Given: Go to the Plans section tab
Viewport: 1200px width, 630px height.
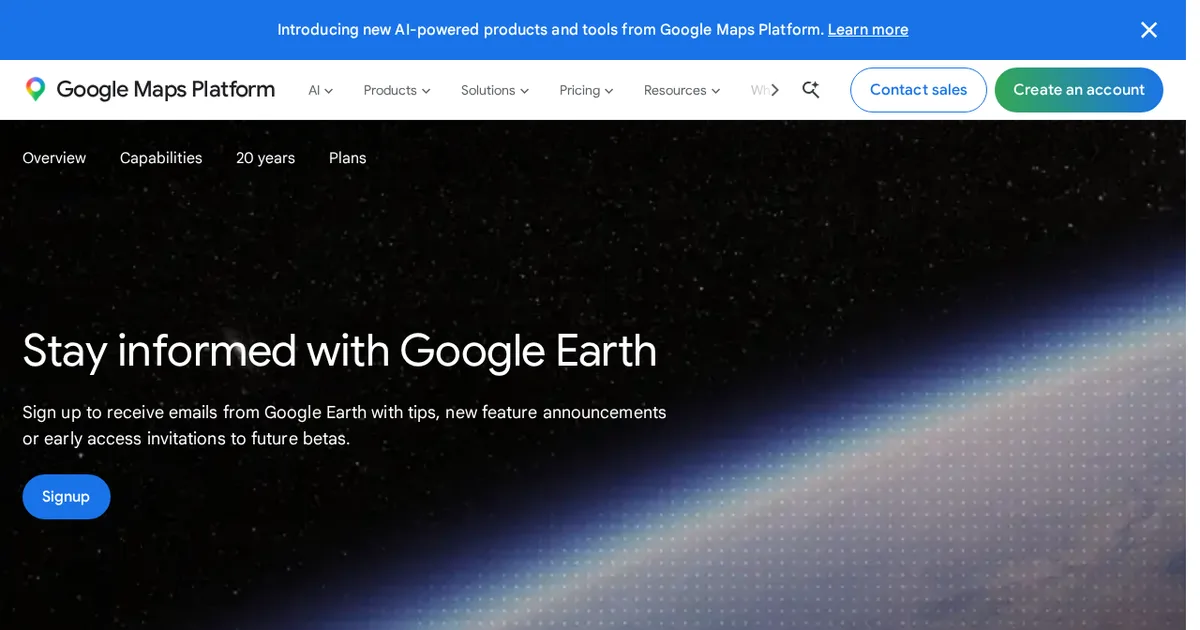Looking at the screenshot, I should [348, 158].
